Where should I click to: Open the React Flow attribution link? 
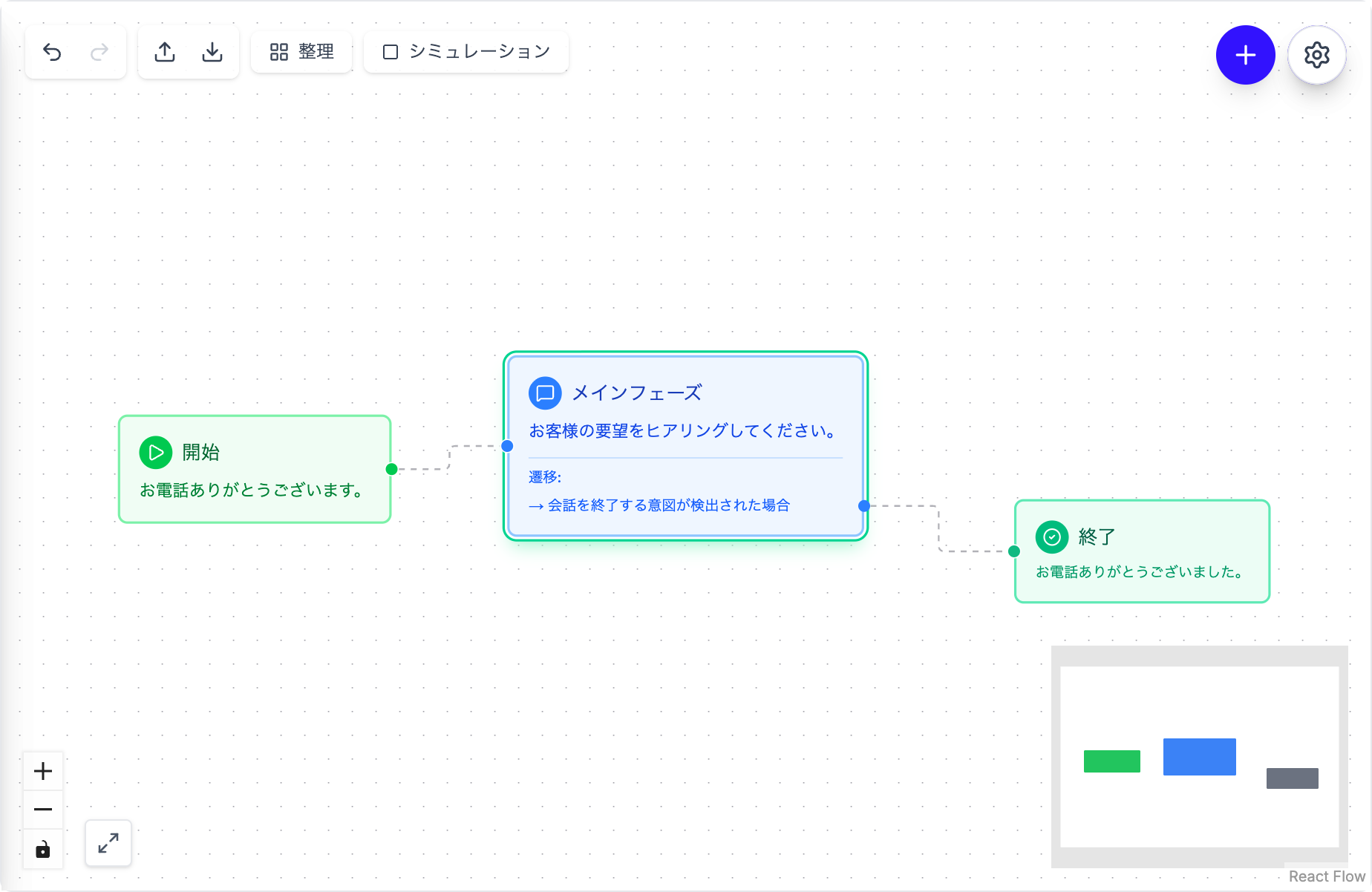[x=1327, y=876]
